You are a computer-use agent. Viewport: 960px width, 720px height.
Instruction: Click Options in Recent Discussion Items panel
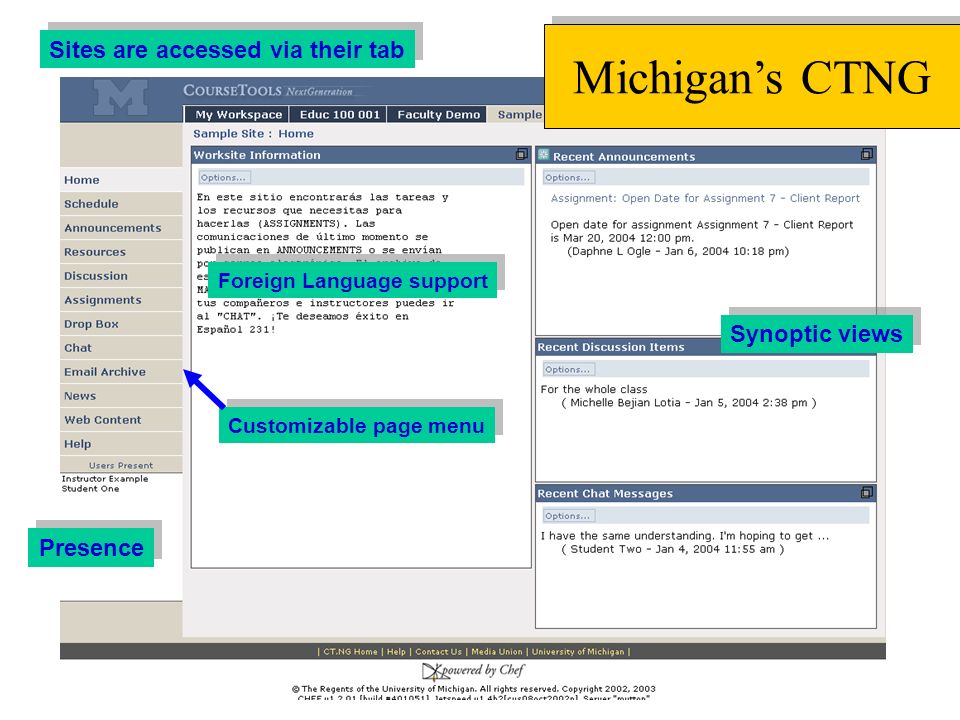[x=568, y=370]
